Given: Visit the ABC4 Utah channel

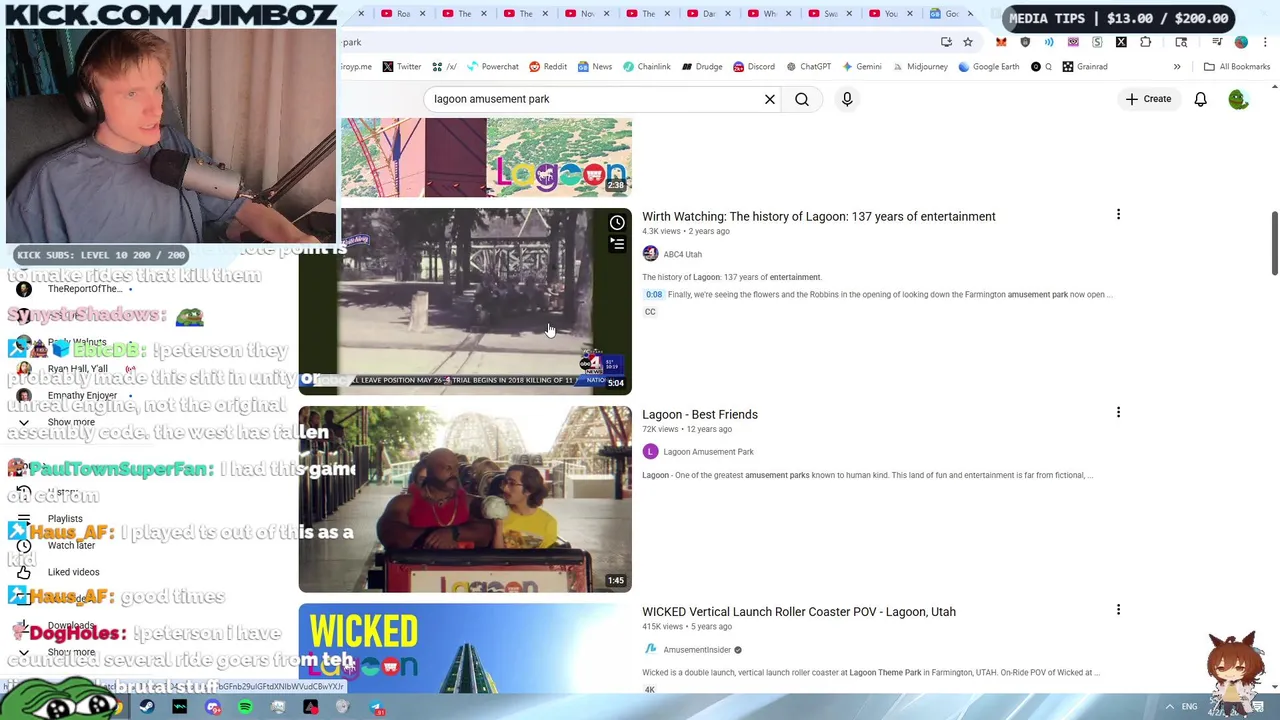Looking at the screenshot, I should point(682,254).
